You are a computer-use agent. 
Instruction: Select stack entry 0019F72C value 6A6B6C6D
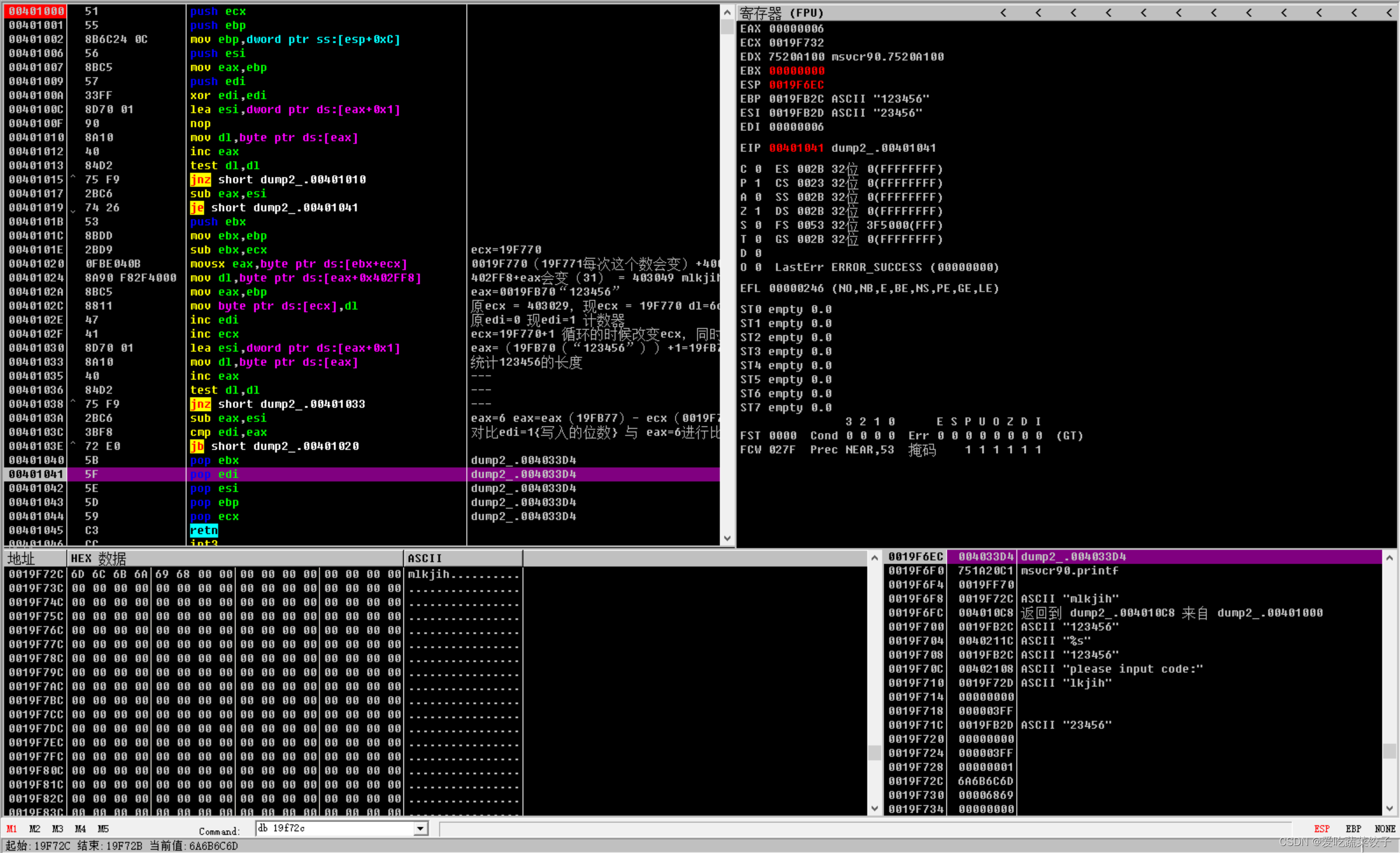tap(1133, 781)
